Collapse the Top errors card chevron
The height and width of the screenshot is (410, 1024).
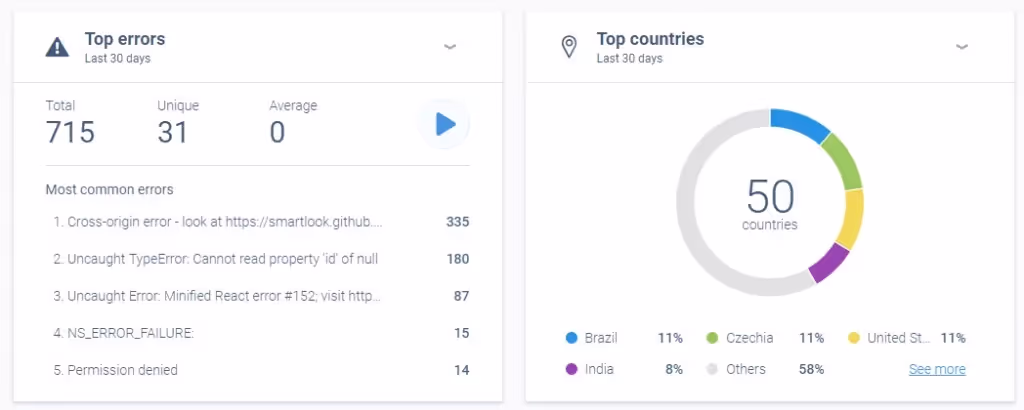point(450,47)
